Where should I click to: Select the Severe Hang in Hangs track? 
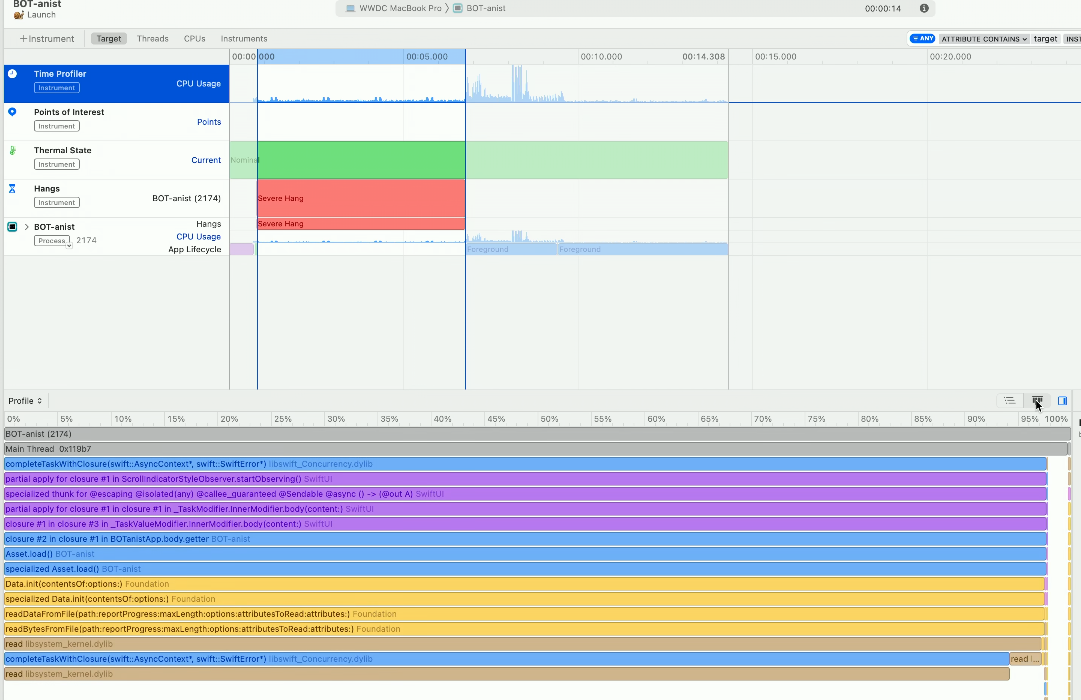[x=361, y=198]
